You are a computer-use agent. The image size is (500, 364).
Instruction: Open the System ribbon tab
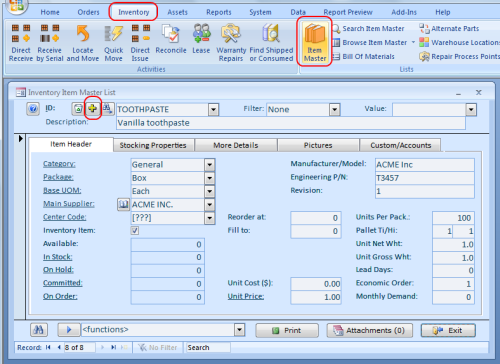click(x=260, y=12)
